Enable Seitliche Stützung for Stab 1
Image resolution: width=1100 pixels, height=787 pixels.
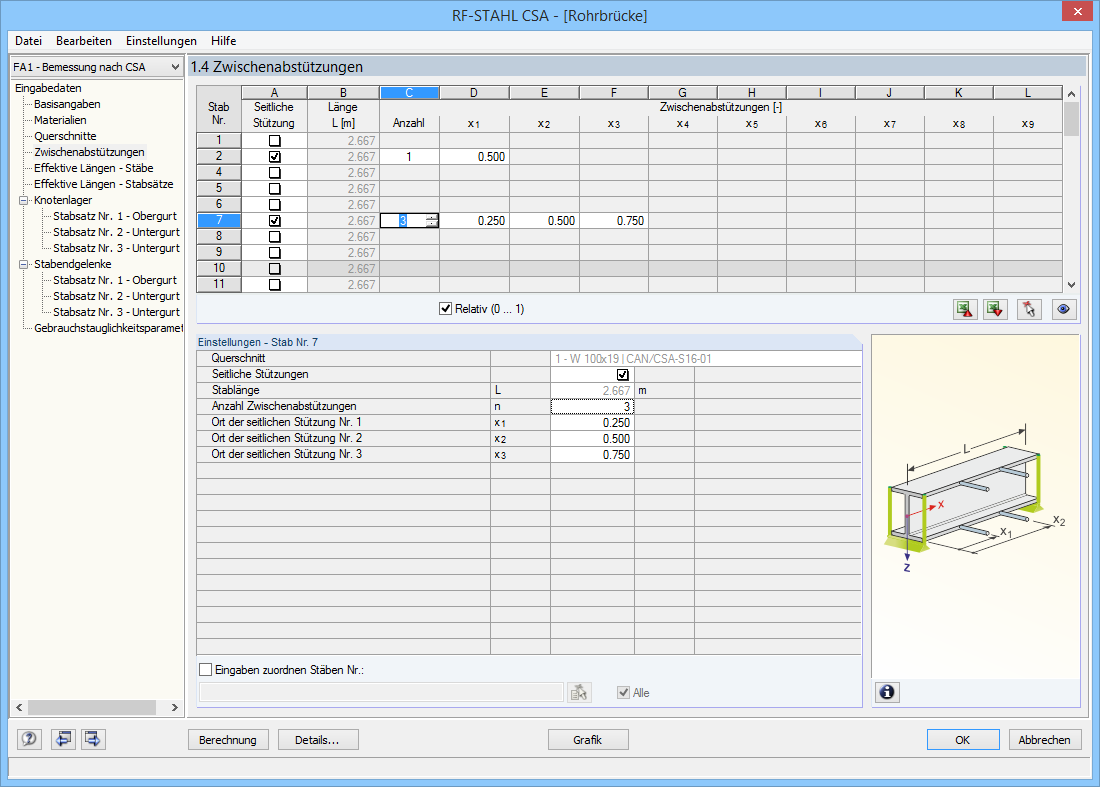coord(274,140)
